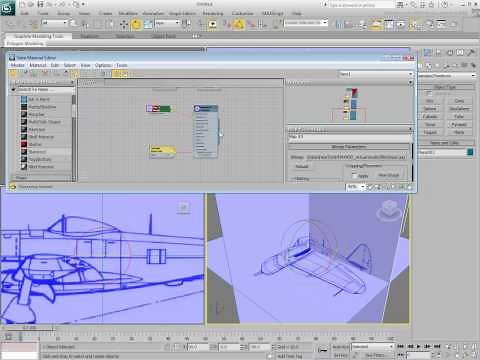Open the Rendering menu
This screenshot has height=360, width=480.
[213, 14]
